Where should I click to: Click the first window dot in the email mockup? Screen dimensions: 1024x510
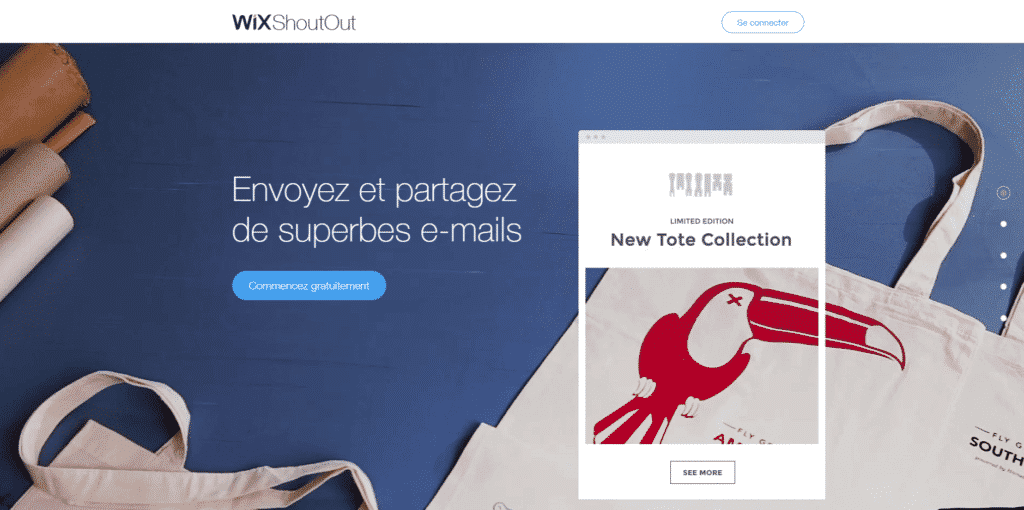[x=588, y=137]
